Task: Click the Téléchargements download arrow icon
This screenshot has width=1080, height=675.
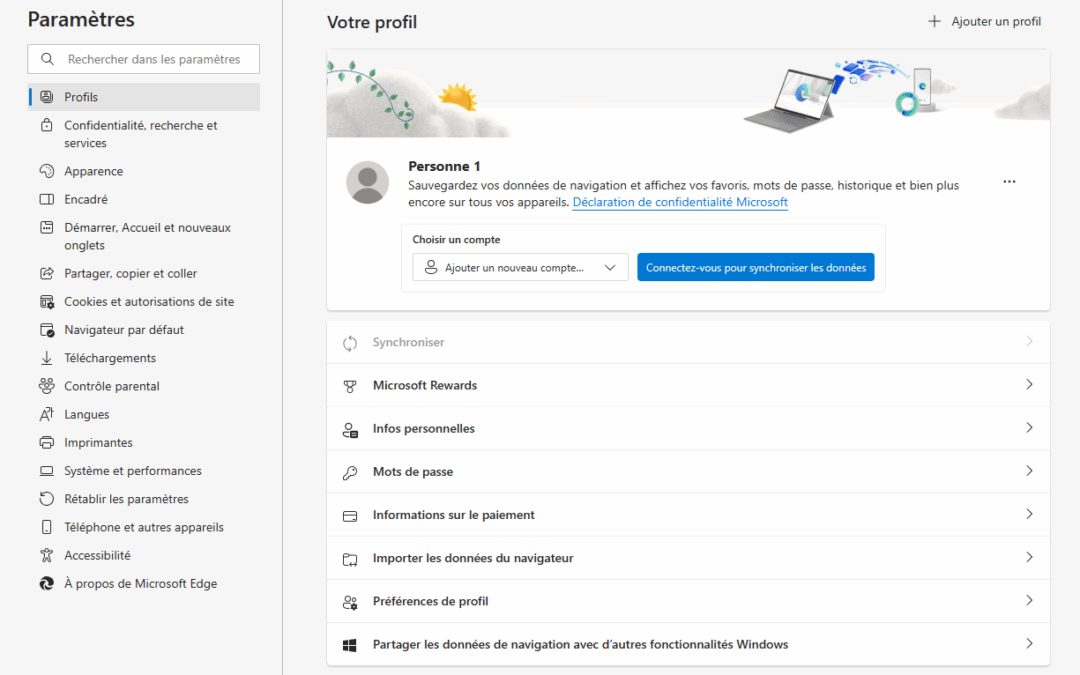Action: (x=46, y=358)
